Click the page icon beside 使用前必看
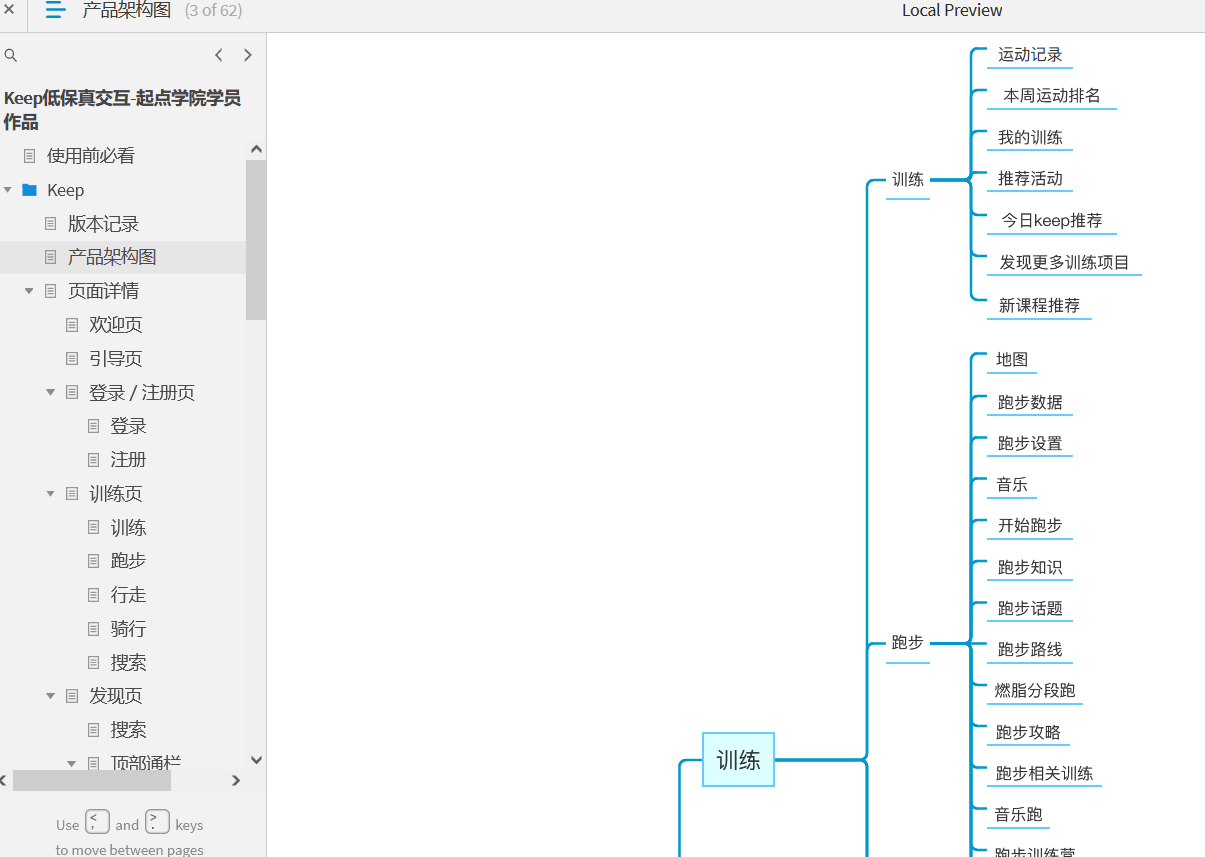 [x=29, y=156]
